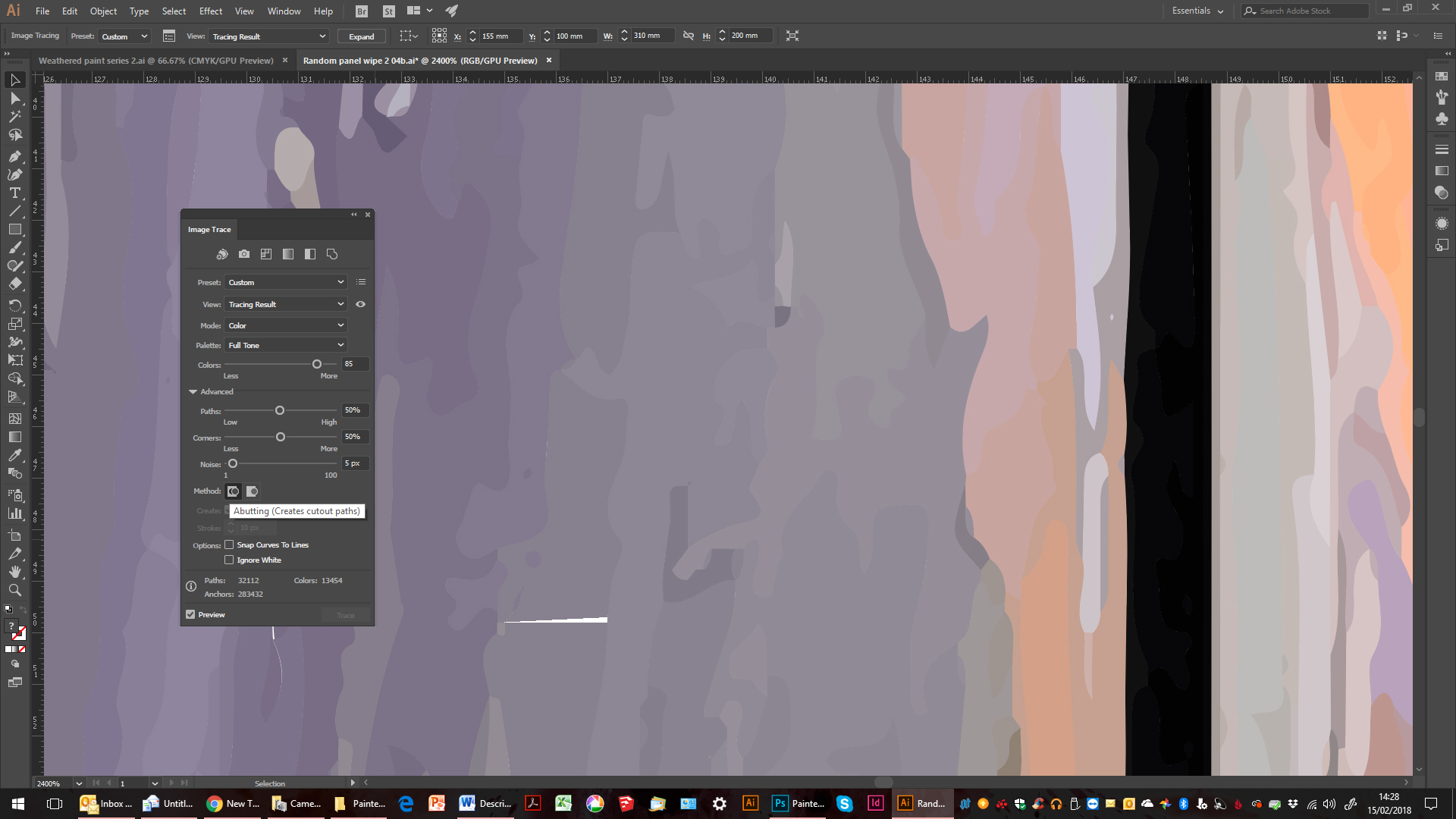Select the Rectangle tool
This screenshot has height=819, width=1456.
(x=14, y=230)
